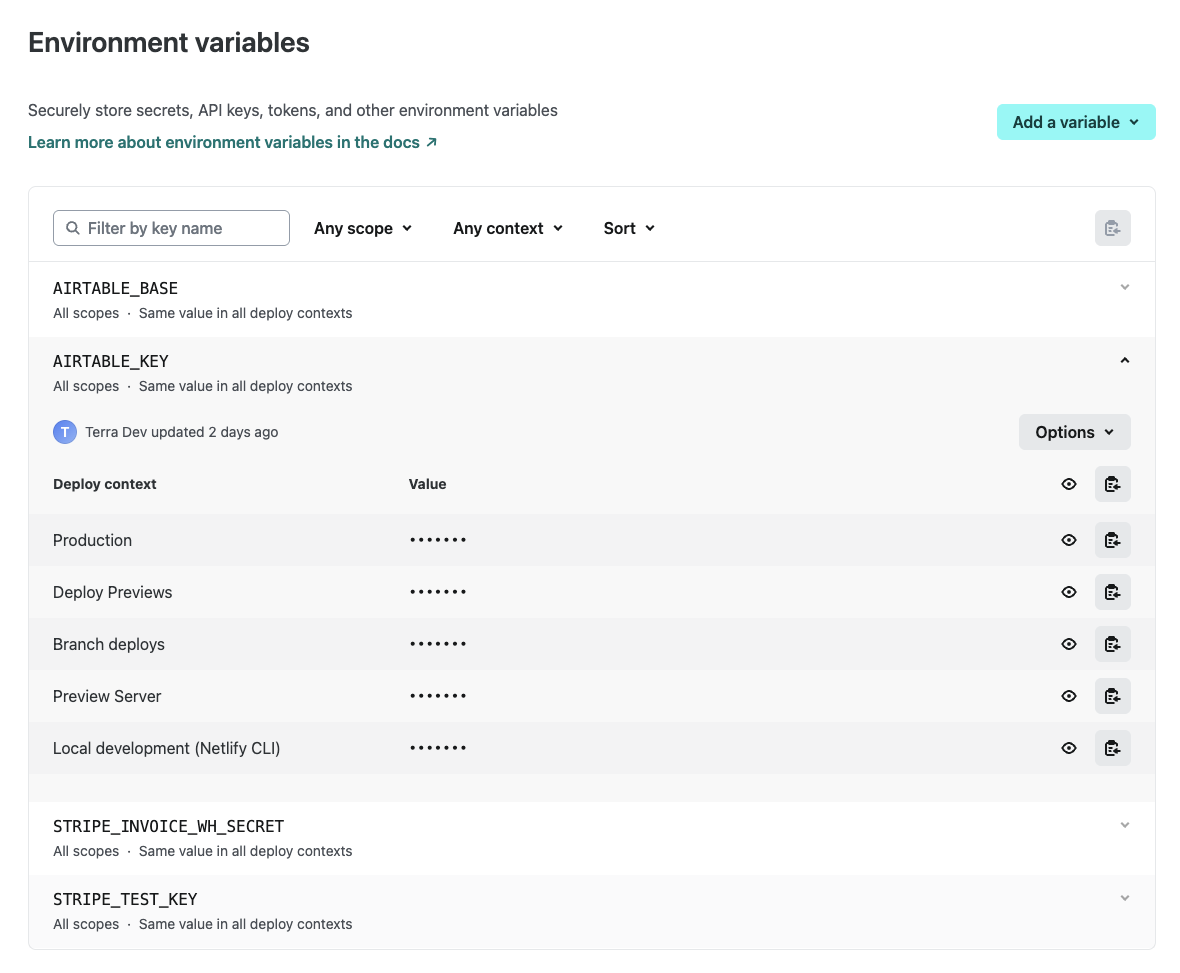Copy all AIRTABLE_KEY values from header row
The height and width of the screenshot is (973, 1180).
tap(1112, 484)
